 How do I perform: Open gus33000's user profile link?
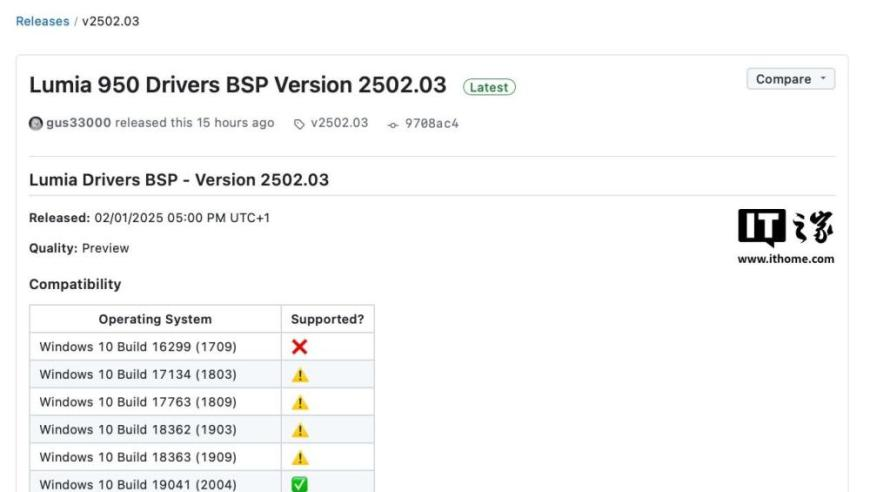pyautogui.click(x=78, y=123)
